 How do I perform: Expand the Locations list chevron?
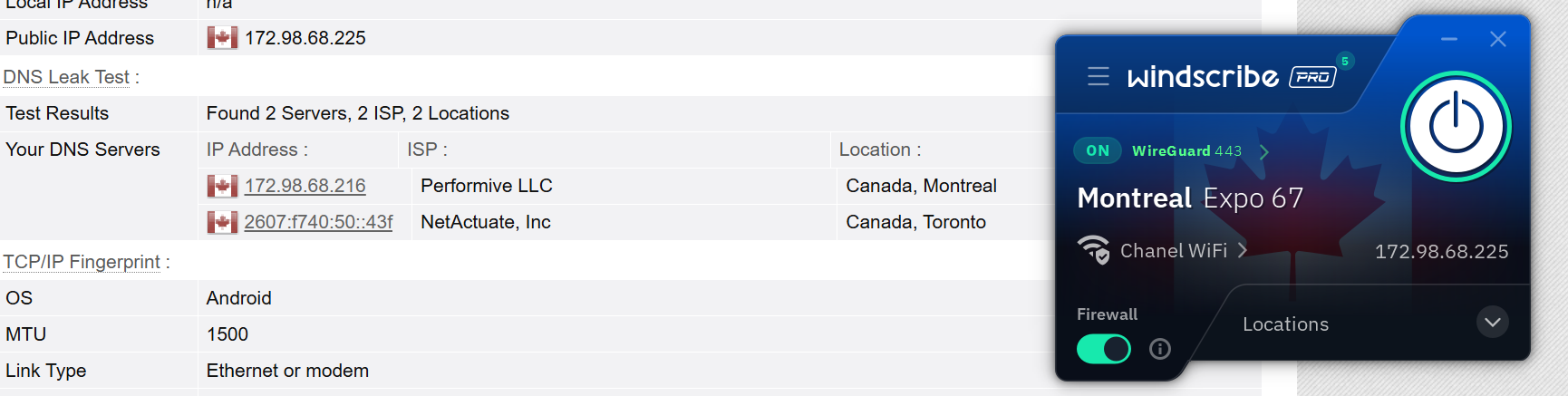[1492, 323]
